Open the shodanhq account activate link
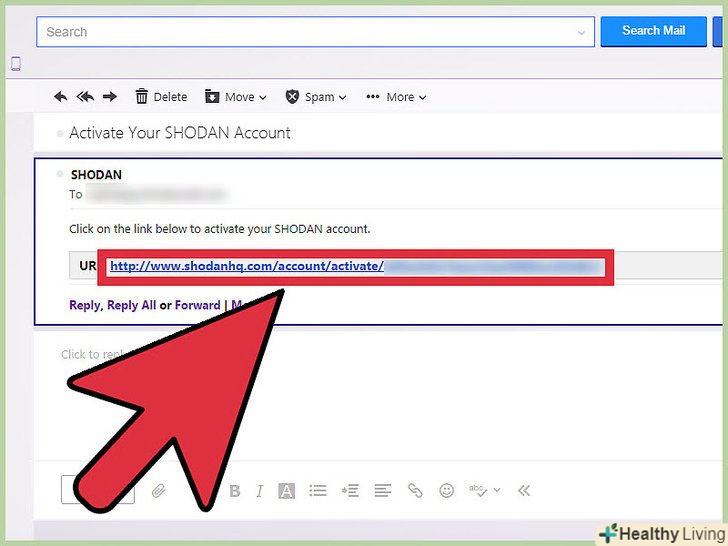The width and height of the screenshot is (728, 546). (x=247, y=266)
